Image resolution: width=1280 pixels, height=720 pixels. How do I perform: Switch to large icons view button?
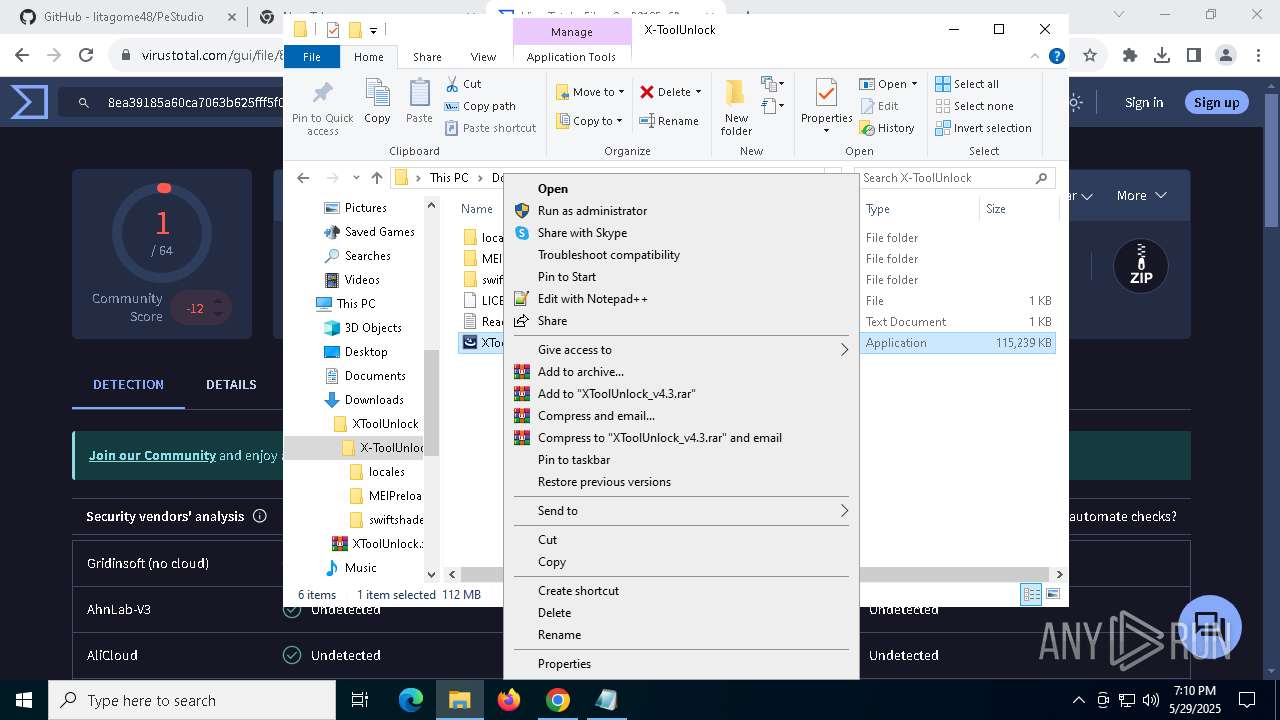coord(1052,595)
